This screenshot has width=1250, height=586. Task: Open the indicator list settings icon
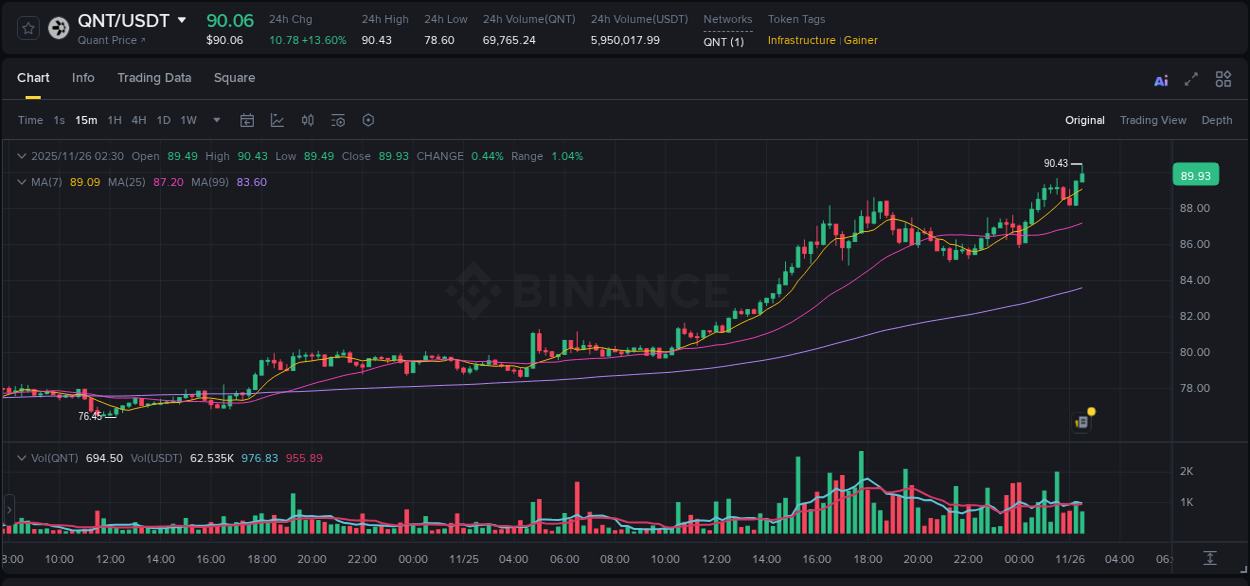click(x=337, y=120)
